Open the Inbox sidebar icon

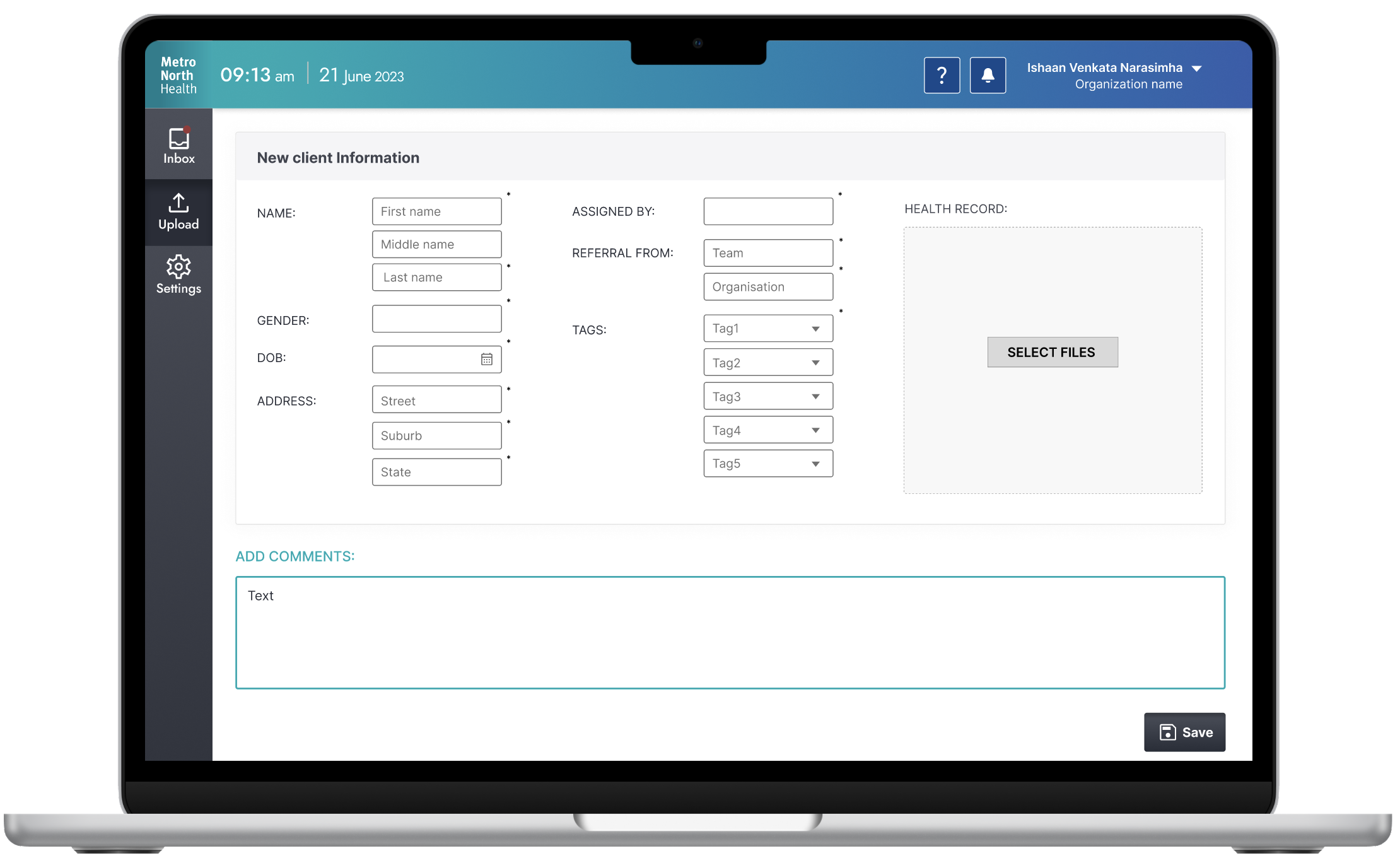click(178, 145)
